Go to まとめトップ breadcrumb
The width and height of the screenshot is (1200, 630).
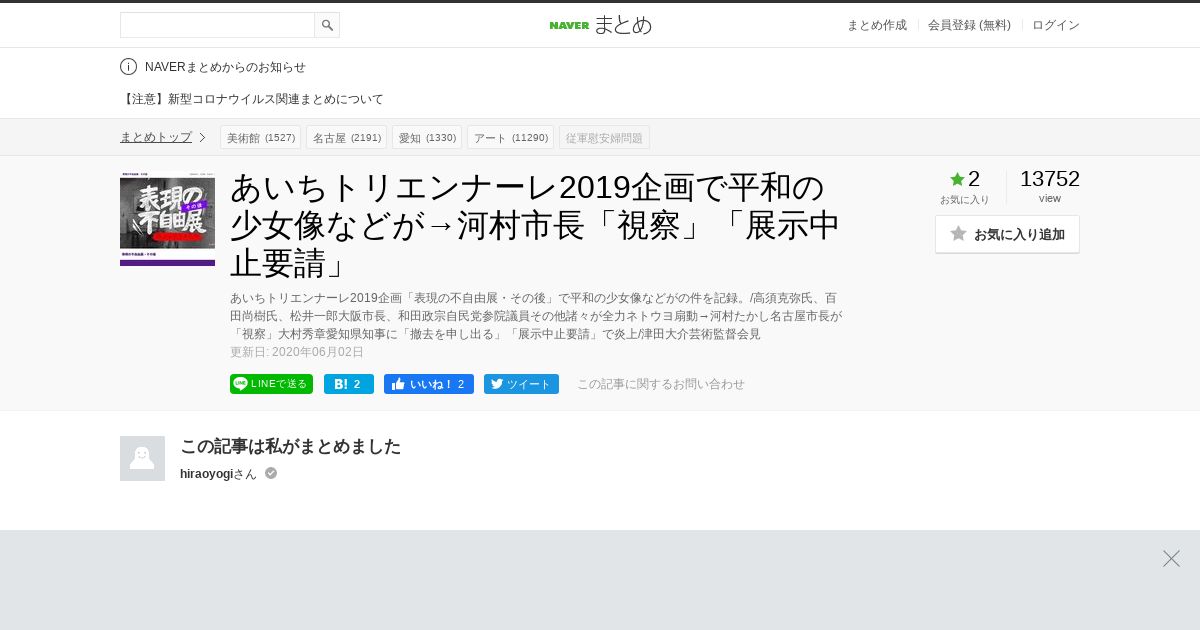[x=156, y=137]
